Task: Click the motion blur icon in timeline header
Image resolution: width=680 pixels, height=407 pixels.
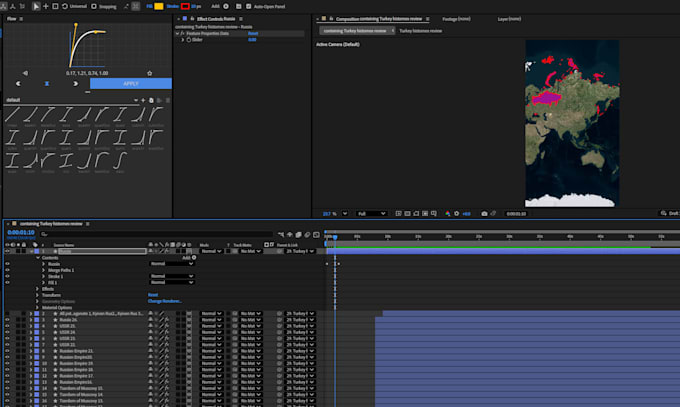Action: click(x=307, y=235)
